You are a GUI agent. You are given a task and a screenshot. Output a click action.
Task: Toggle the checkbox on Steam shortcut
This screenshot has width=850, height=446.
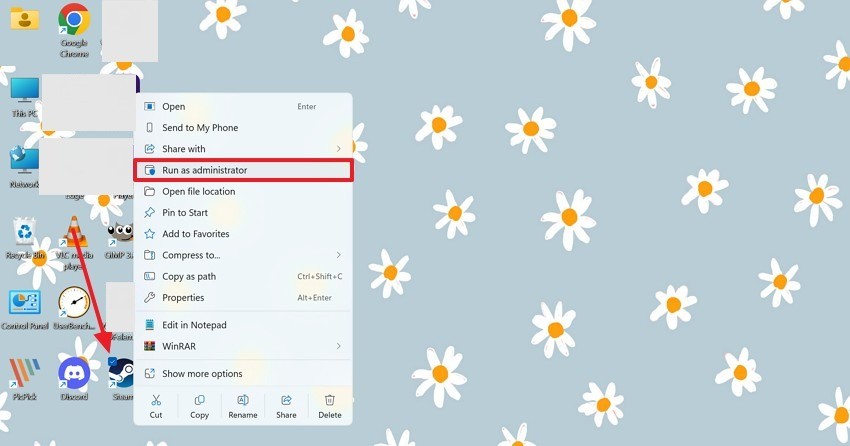coord(112,361)
